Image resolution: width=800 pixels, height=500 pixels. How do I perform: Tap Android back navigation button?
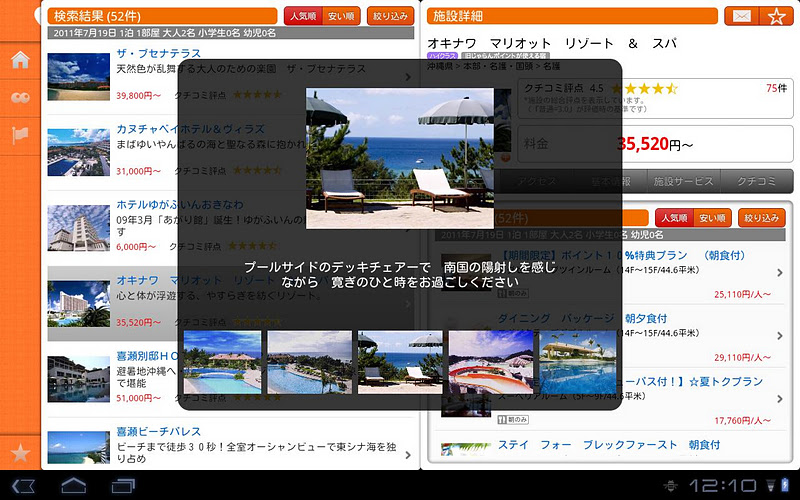(23, 486)
